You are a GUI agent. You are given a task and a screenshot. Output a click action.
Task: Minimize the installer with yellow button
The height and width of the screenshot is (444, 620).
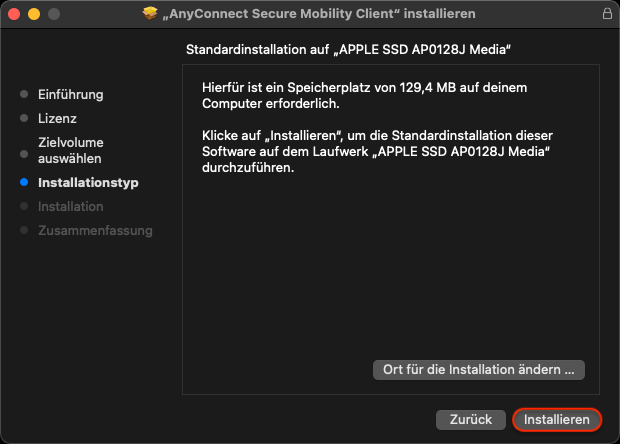[34, 14]
